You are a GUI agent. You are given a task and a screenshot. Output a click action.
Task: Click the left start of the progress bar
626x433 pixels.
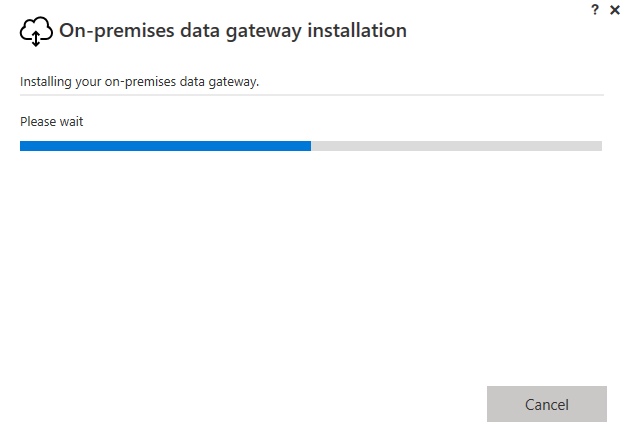coord(24,146)
